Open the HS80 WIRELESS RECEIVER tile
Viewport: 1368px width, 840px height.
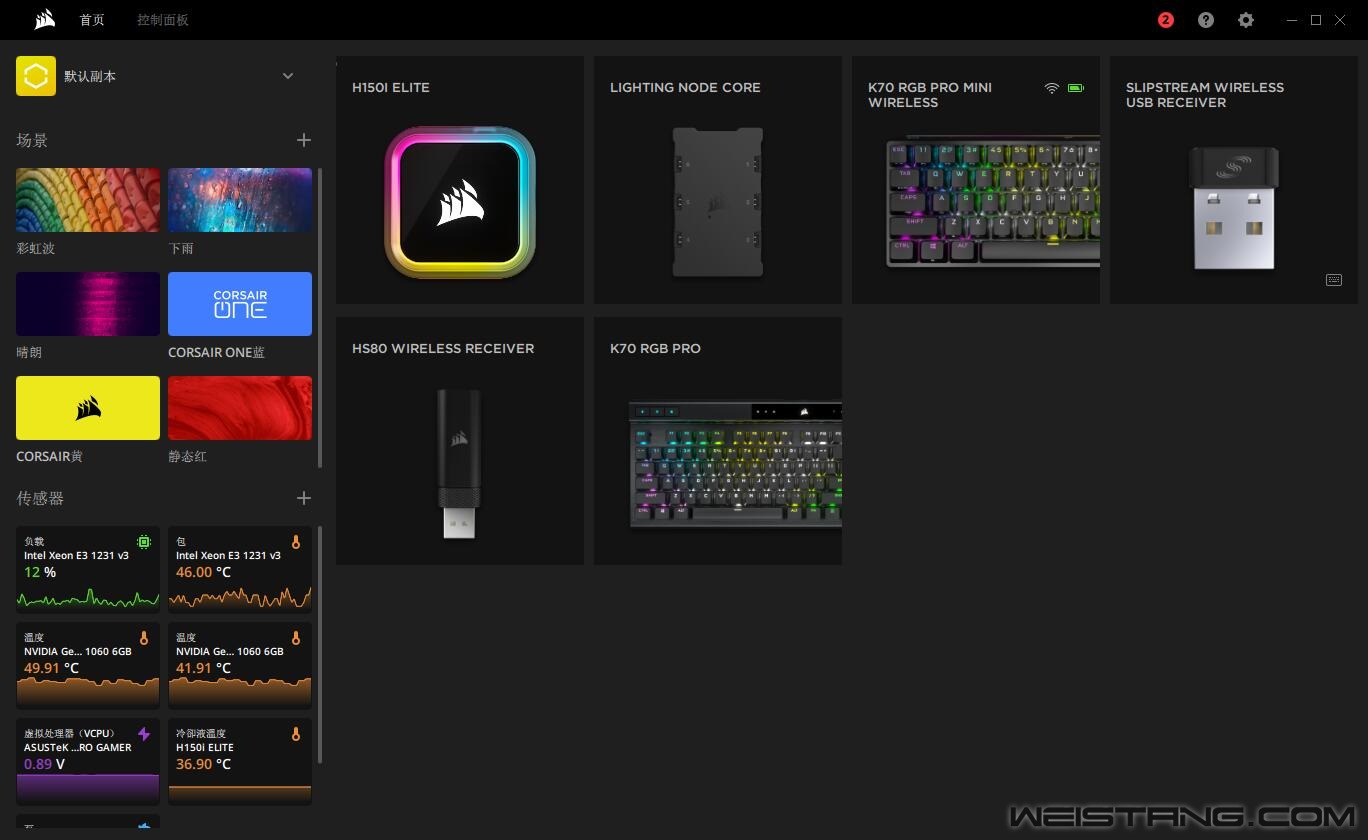[x=460, y=441]
